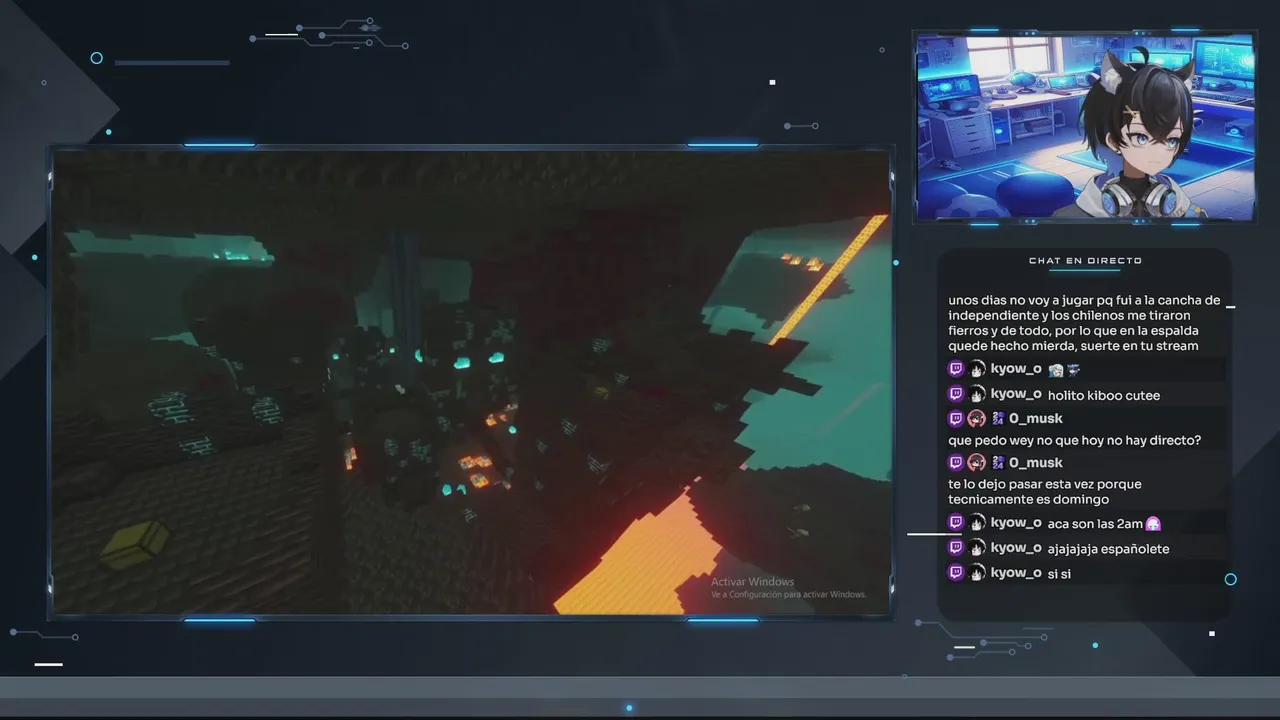Click Twitch icon beside "aca son las 2am"
Image resolution: width=1280 pixels, height=720 pixels.
pyautogui.click(x=956, y=522)
